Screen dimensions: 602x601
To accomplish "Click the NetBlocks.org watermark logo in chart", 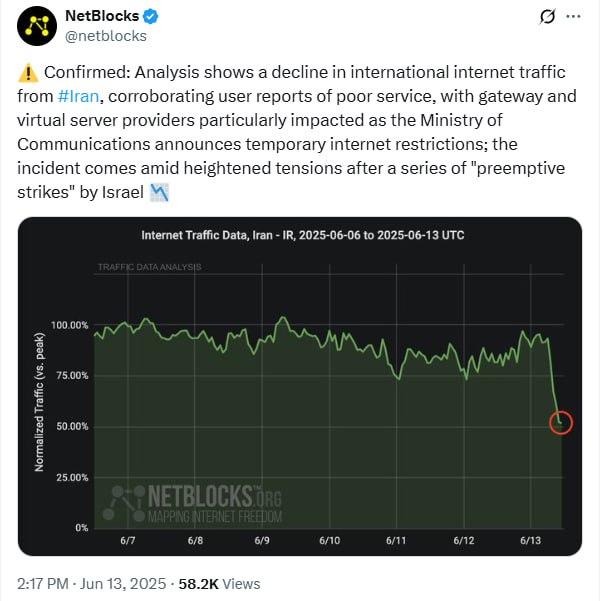I will pos(193,504).
